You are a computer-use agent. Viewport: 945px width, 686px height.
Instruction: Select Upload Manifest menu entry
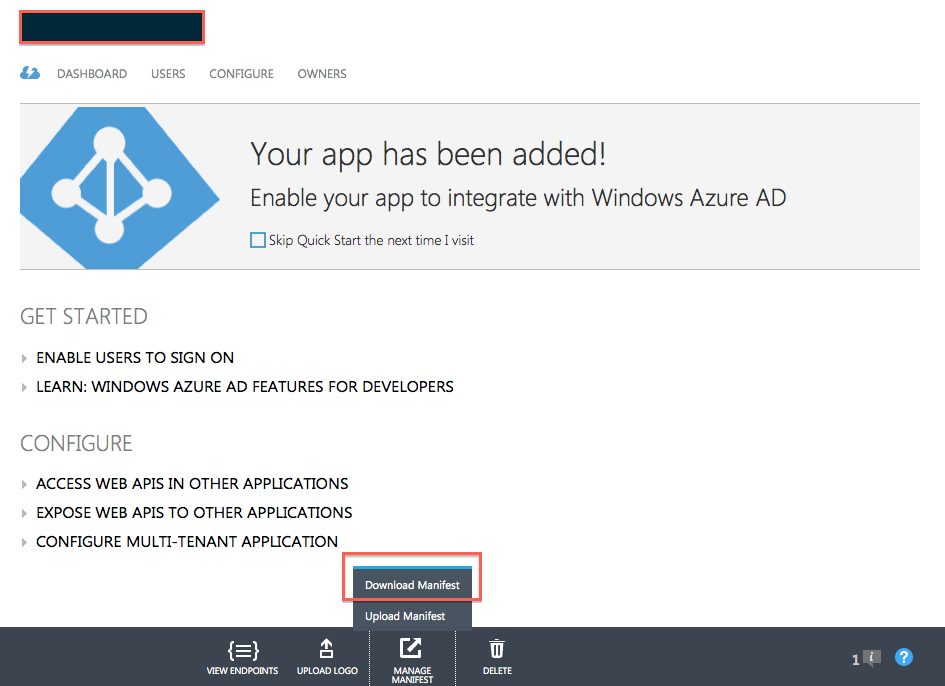click(x=412, y=616)
